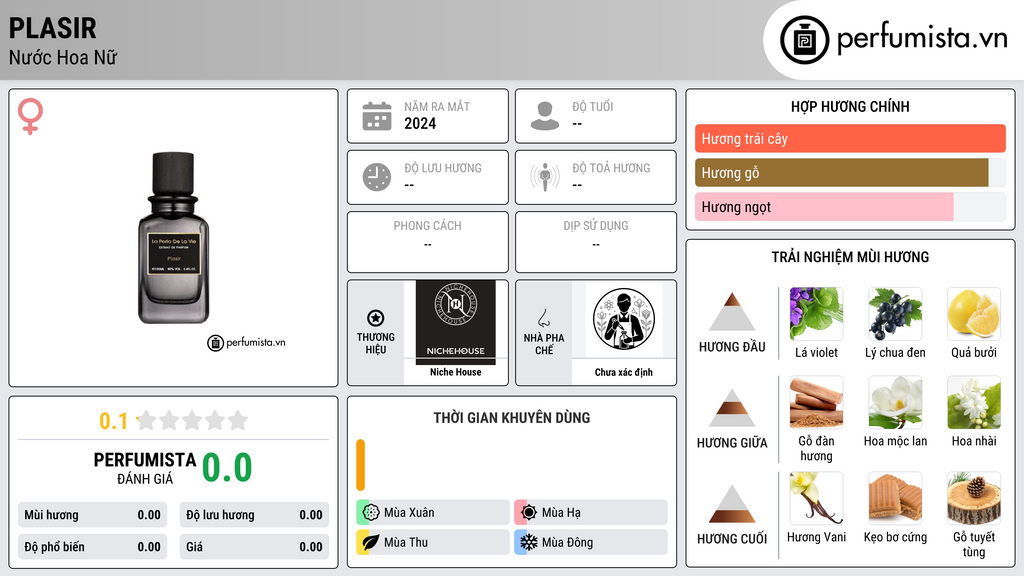Click the Hoa nhài note image
This screenshot has height=576, width=1024.
pos(974,402)
